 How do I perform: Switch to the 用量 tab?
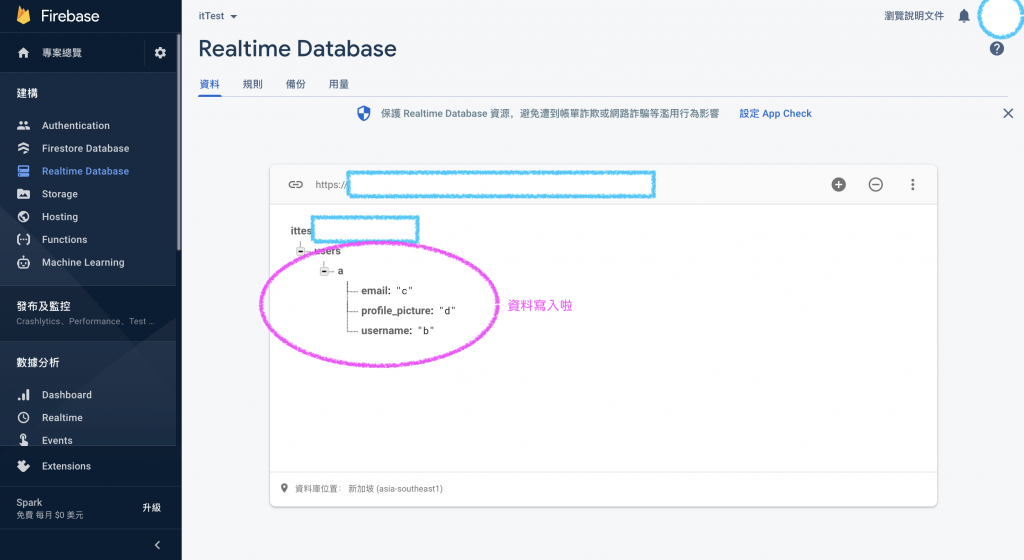coord(339,84)
